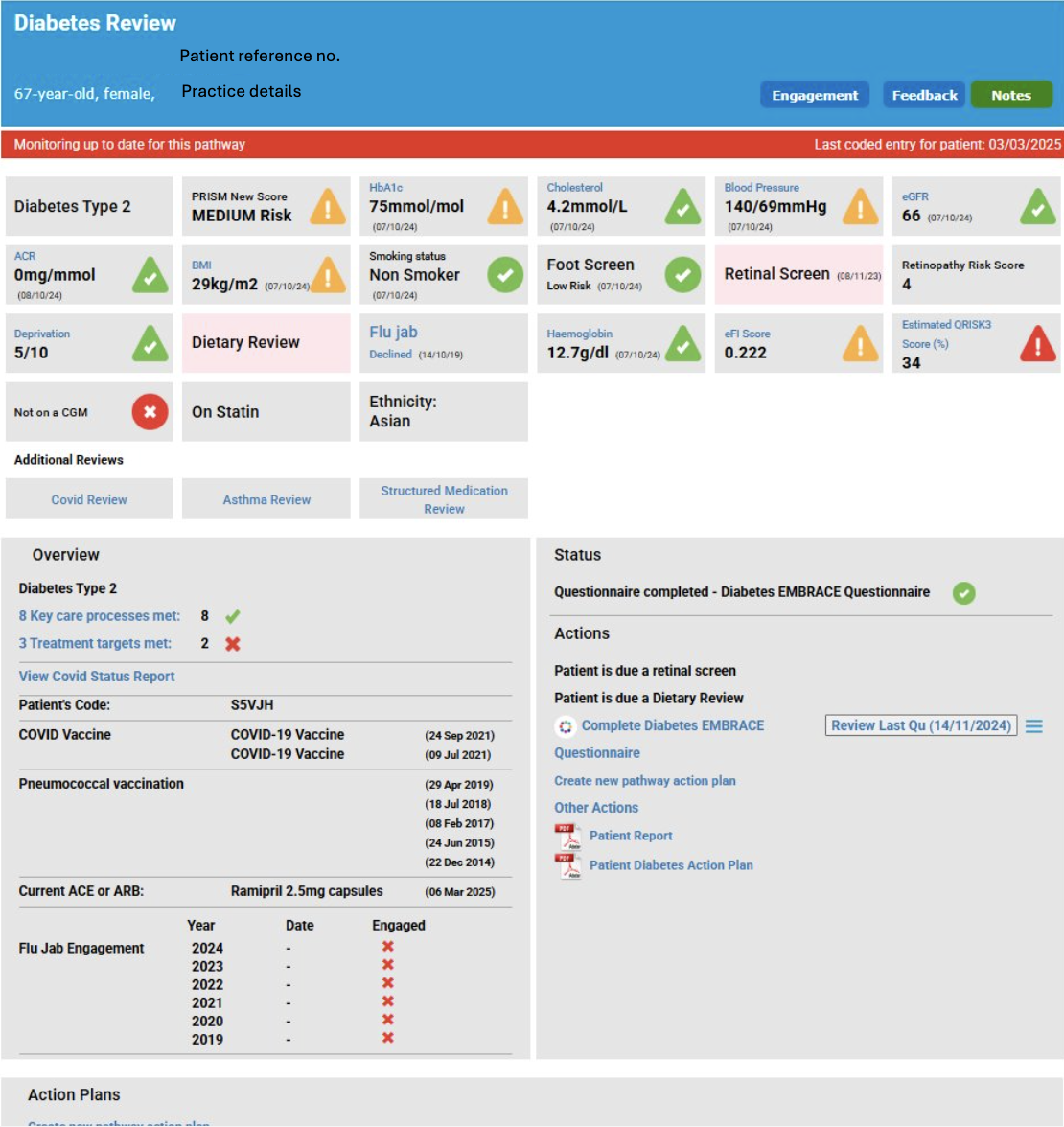Click the PRISM New Score warning triangle icon
This screenshot has height=1127, width=1064.
328,207
